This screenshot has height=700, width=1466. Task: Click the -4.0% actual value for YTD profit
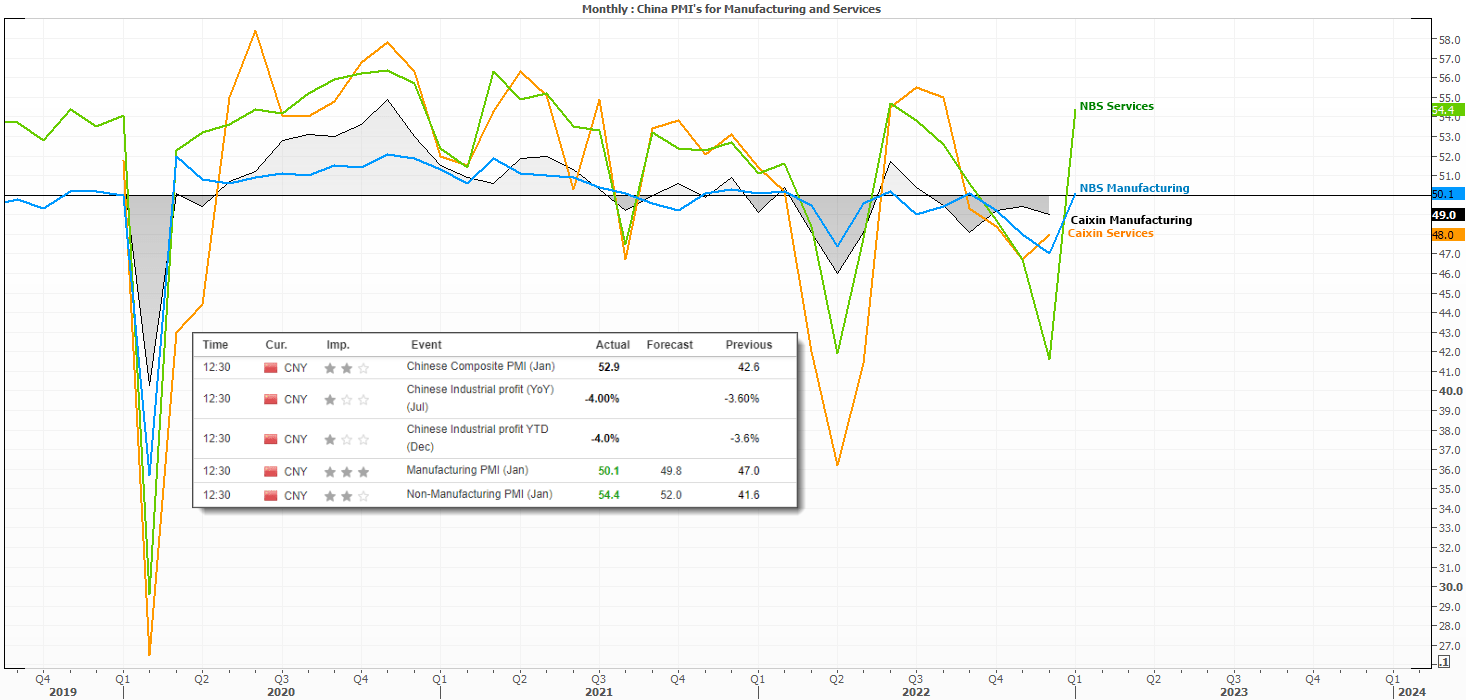pyautogui.click(x=603, y=439)
